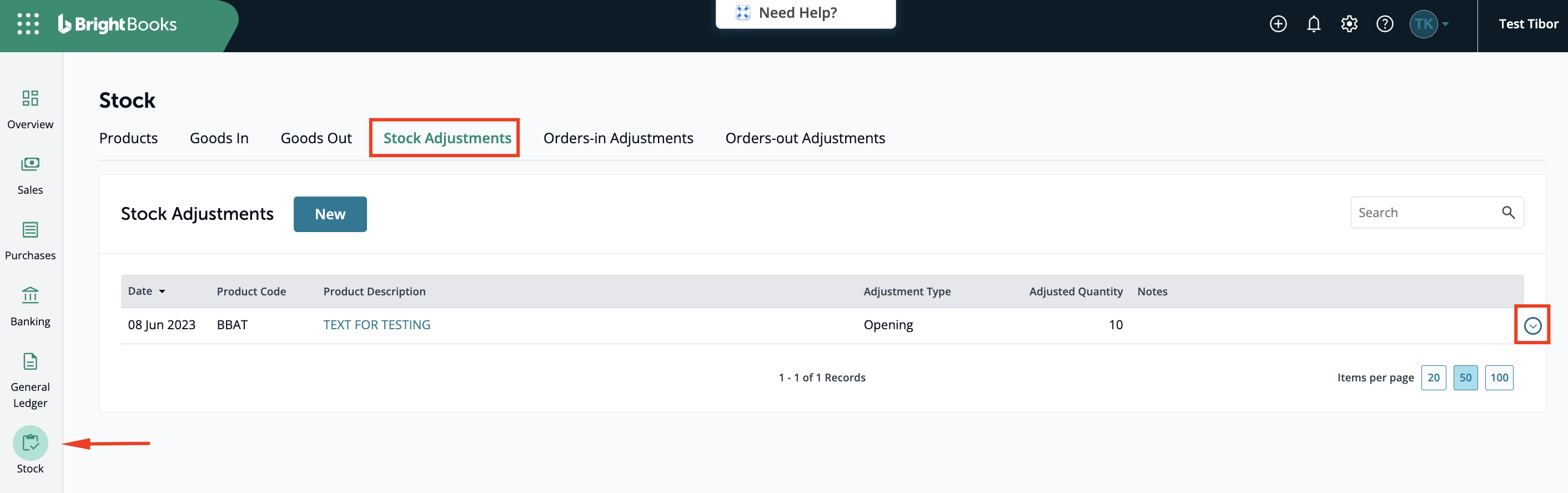Open the notifications bell
The height and width of the screenshot is (493, 1568).
point(1314,24)
